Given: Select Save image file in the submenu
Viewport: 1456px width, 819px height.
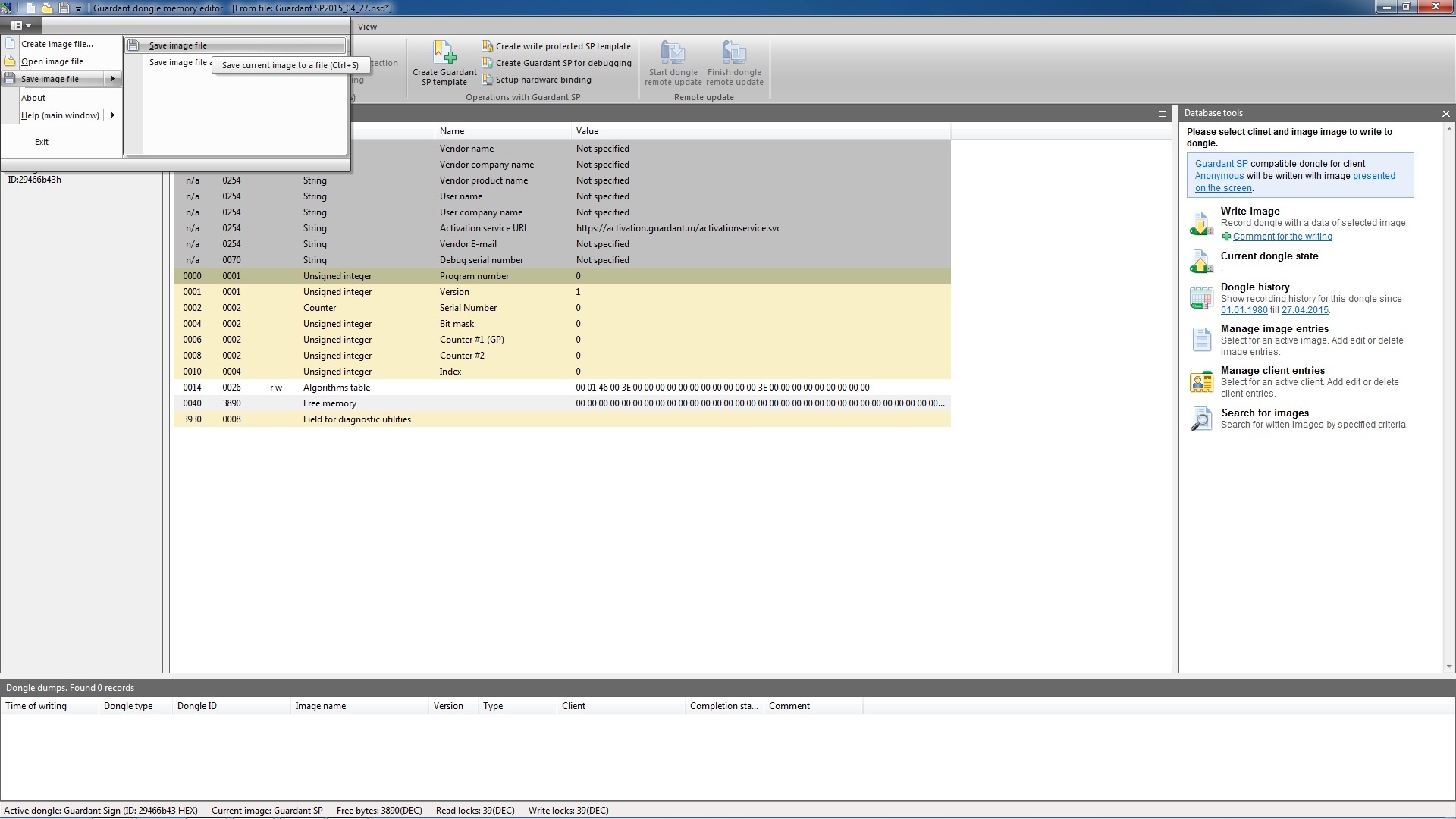Looking at the screenshot, I should pos(178,45).
